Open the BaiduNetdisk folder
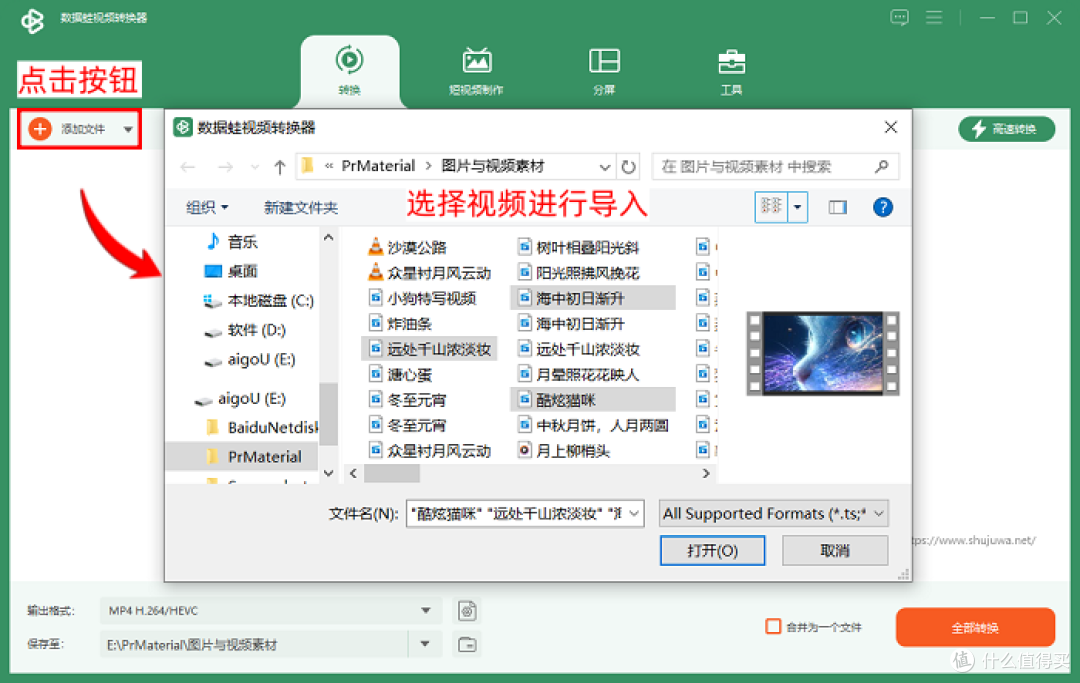 pos(262,428)
